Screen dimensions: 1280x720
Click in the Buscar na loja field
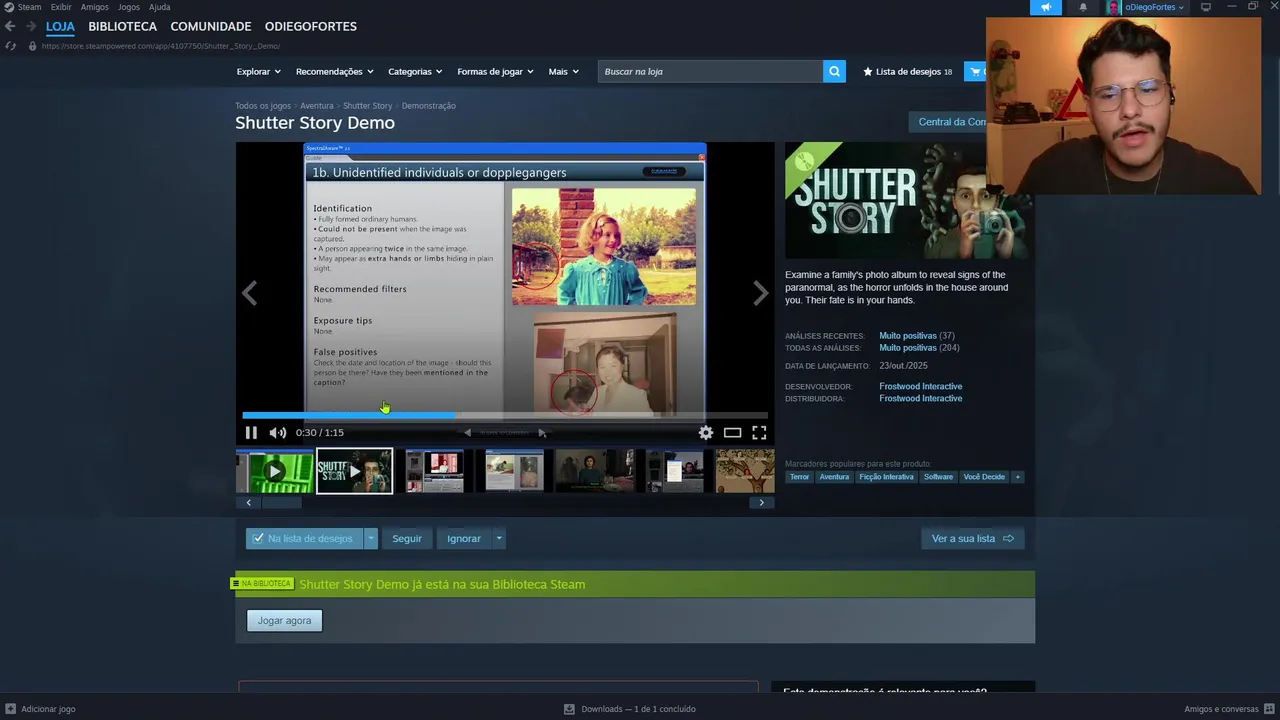pyautogui.click(x=710, y=71)
